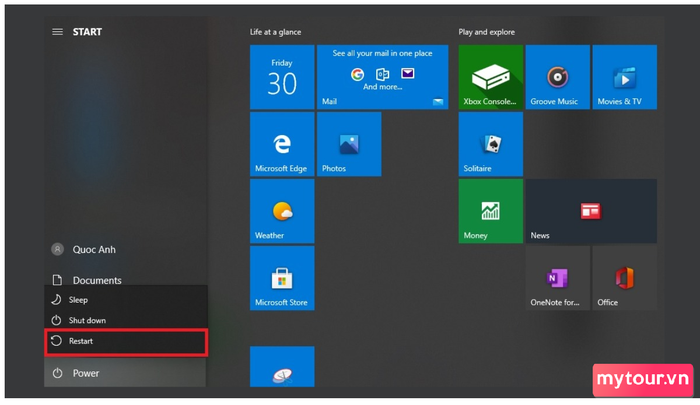Open the Movies & TV tile

[x=625, y=77]
